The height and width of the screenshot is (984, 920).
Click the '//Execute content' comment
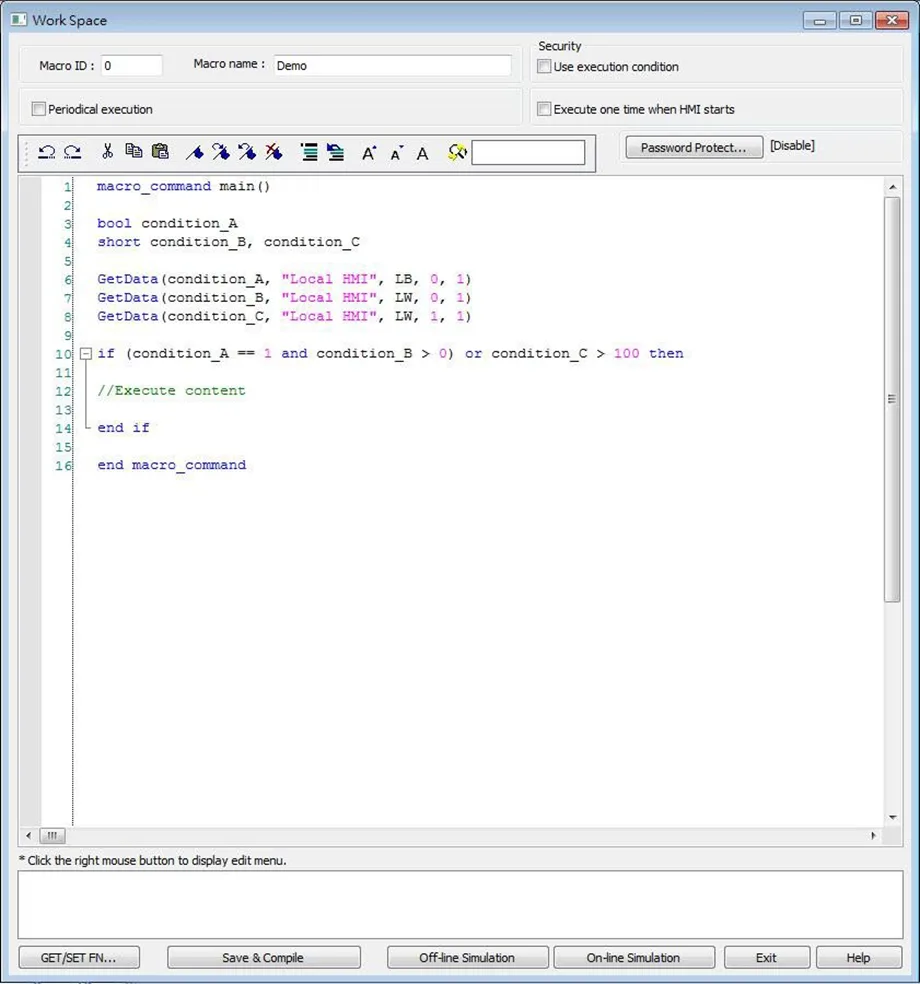point(171,391)
